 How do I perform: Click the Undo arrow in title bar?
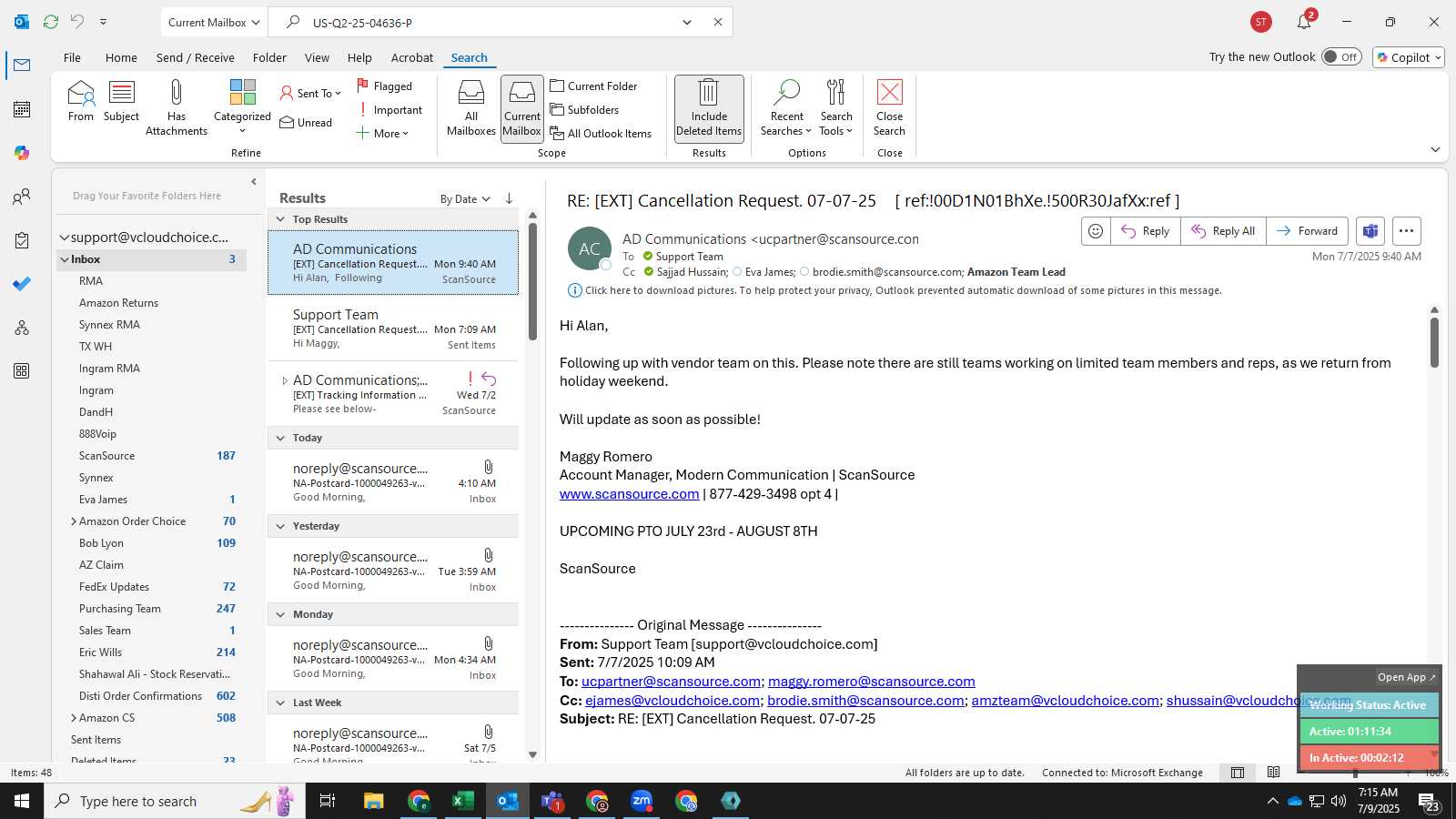tap(77, 22)
